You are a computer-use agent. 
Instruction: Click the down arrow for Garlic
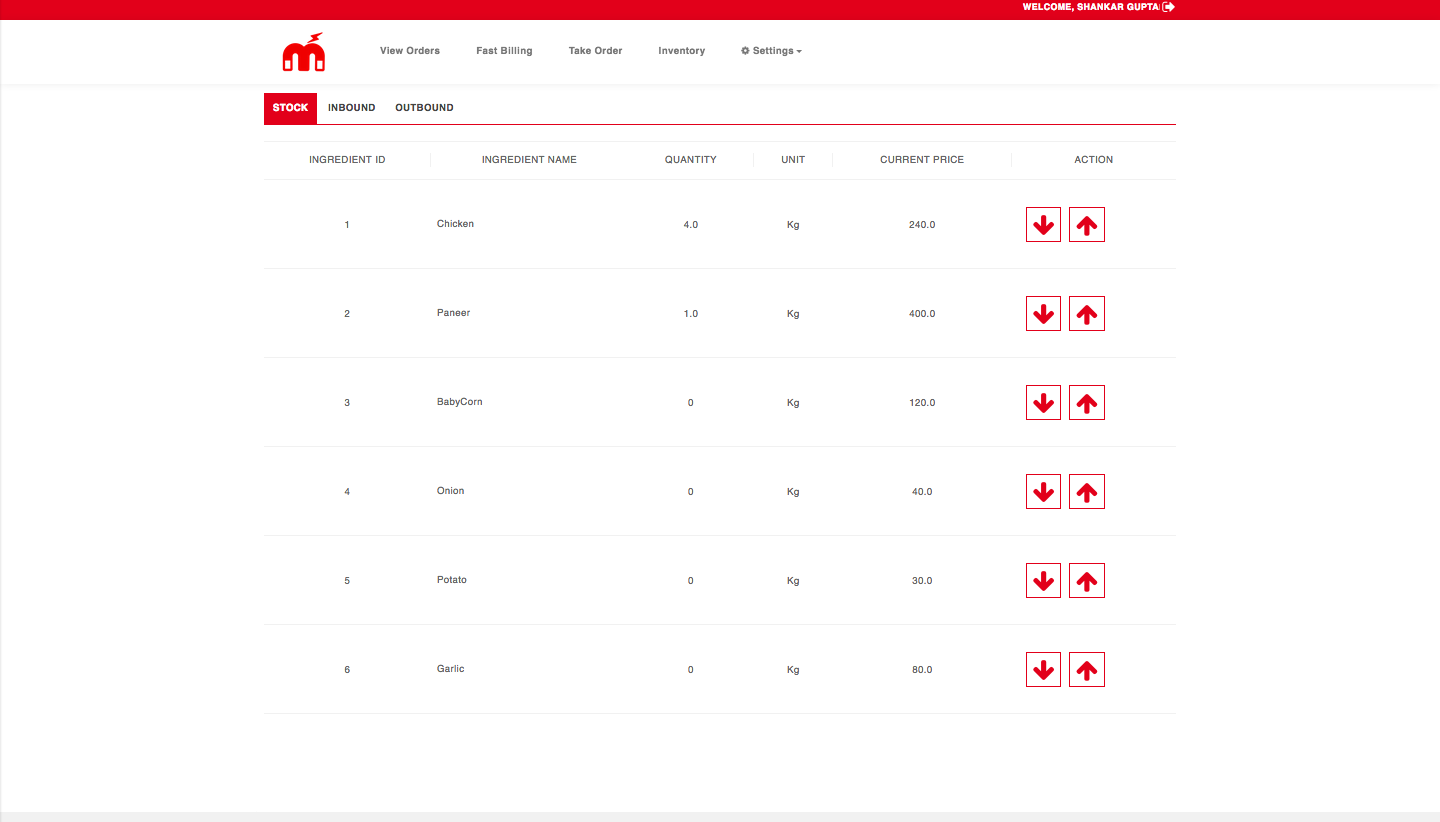tap(1043, 670)
